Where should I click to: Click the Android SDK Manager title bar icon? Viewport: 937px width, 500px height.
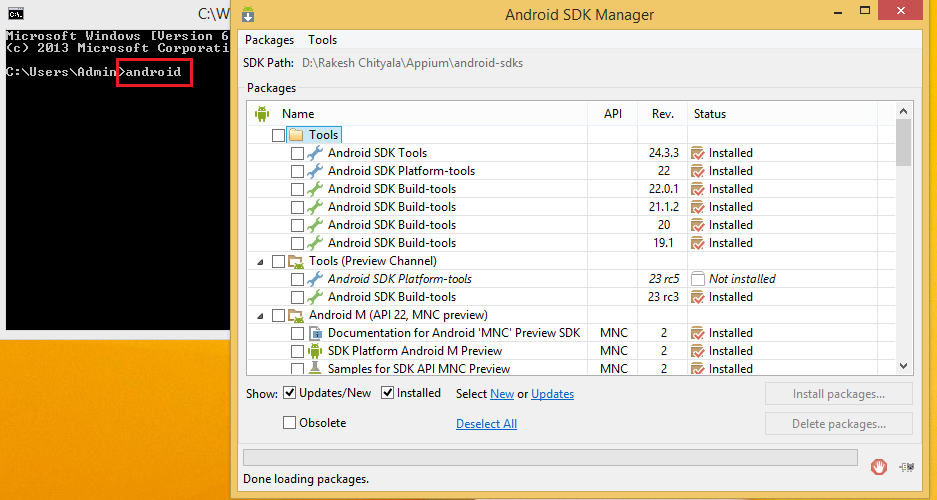coord(248,14)
